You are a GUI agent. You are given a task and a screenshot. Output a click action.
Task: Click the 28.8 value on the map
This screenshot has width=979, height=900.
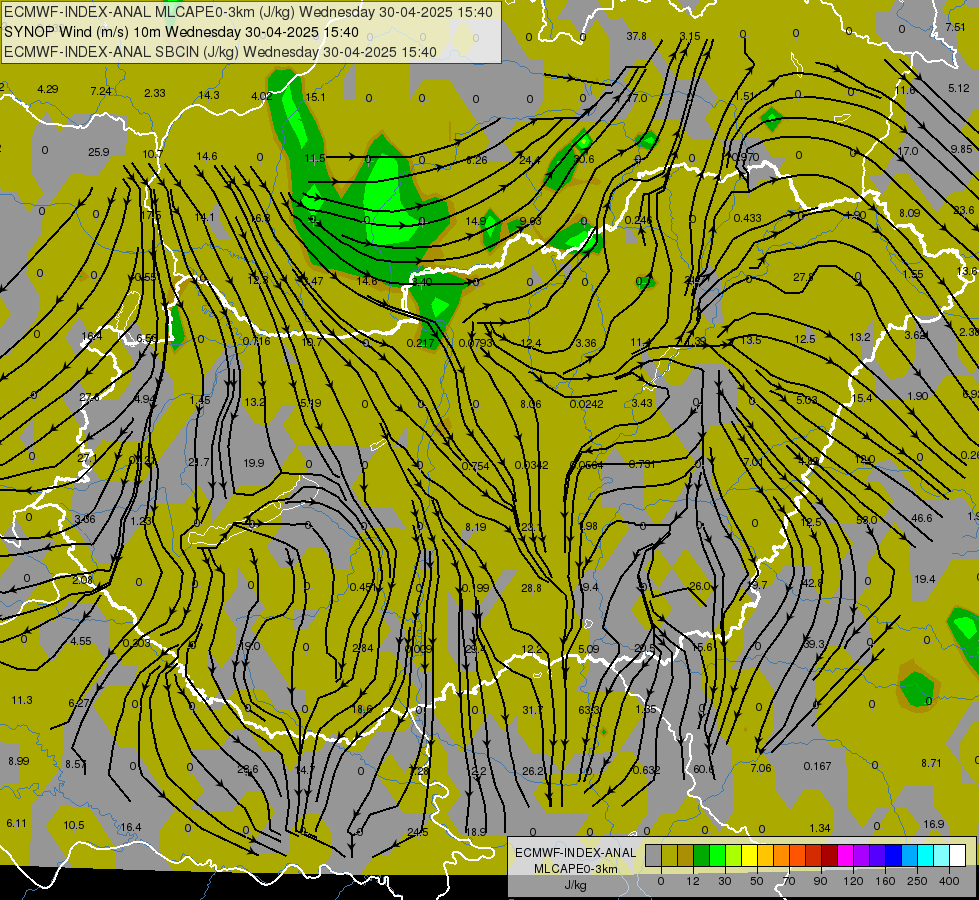(x=531, y=588)
